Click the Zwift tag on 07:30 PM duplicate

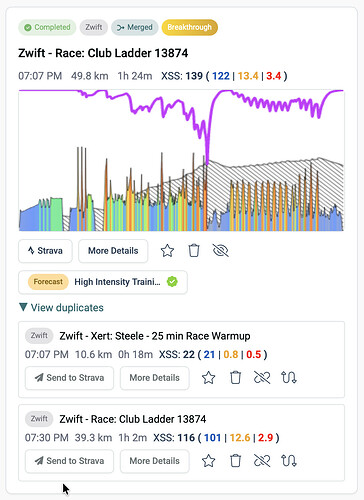(x=39, y=419)
